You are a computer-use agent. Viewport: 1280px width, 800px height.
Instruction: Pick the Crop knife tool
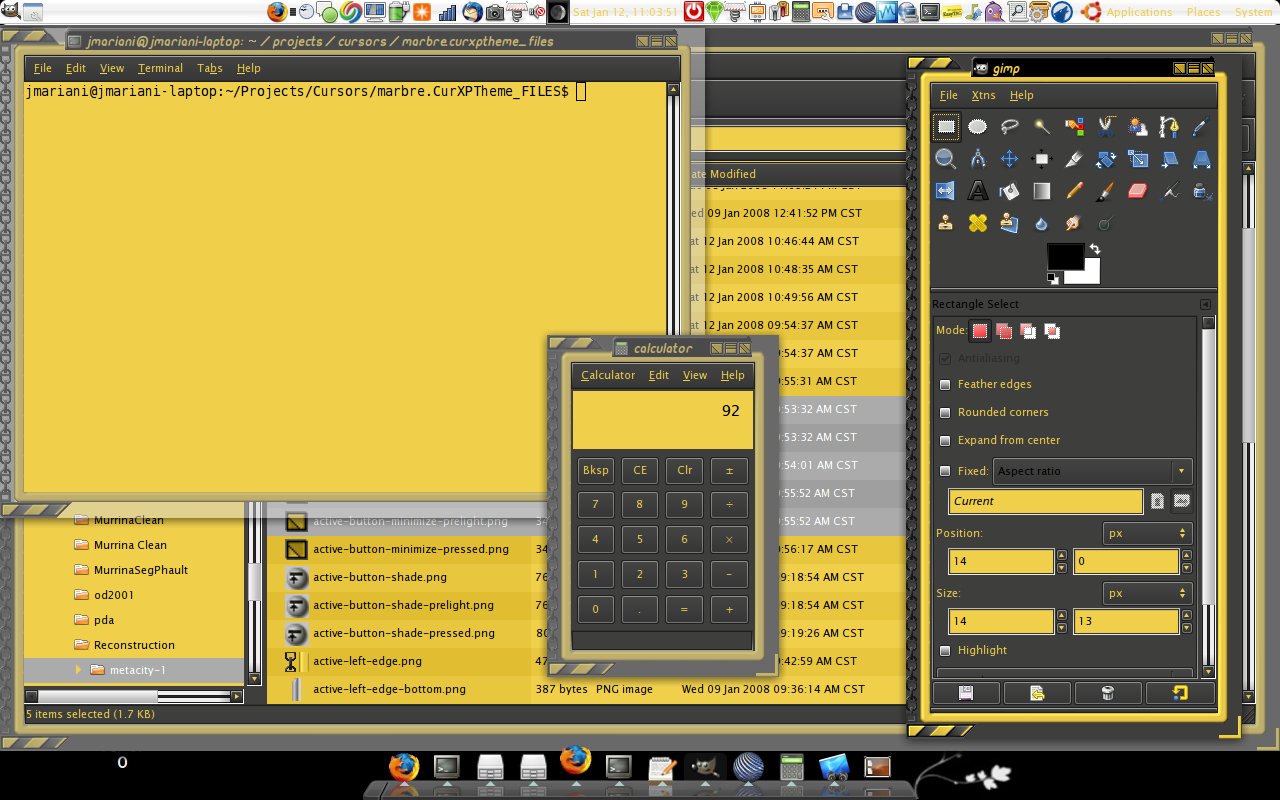tap(1074, 158)
